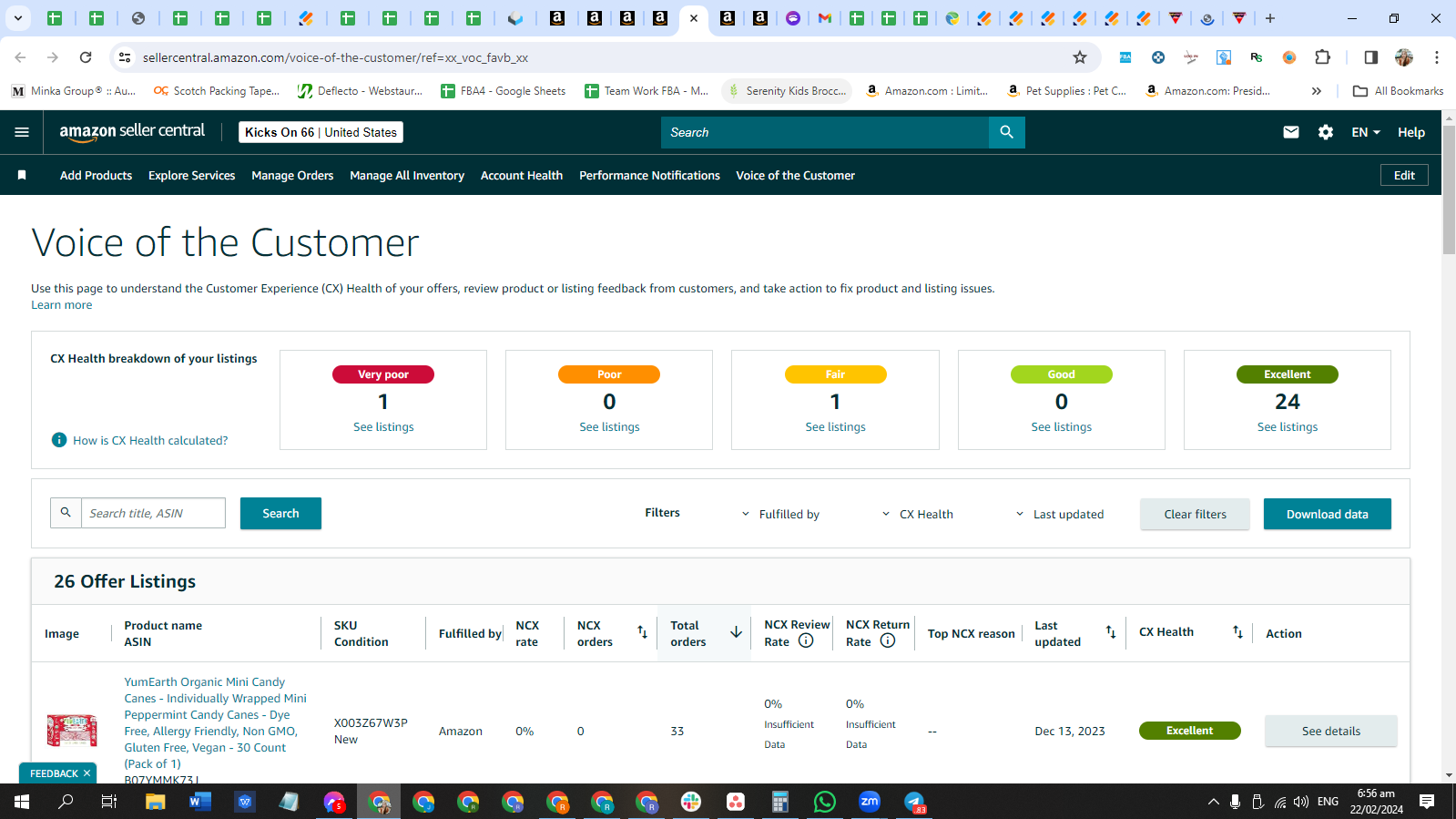Open Account Health in the navigation bar
This screenshot has width=1456, height=819.
522,175
